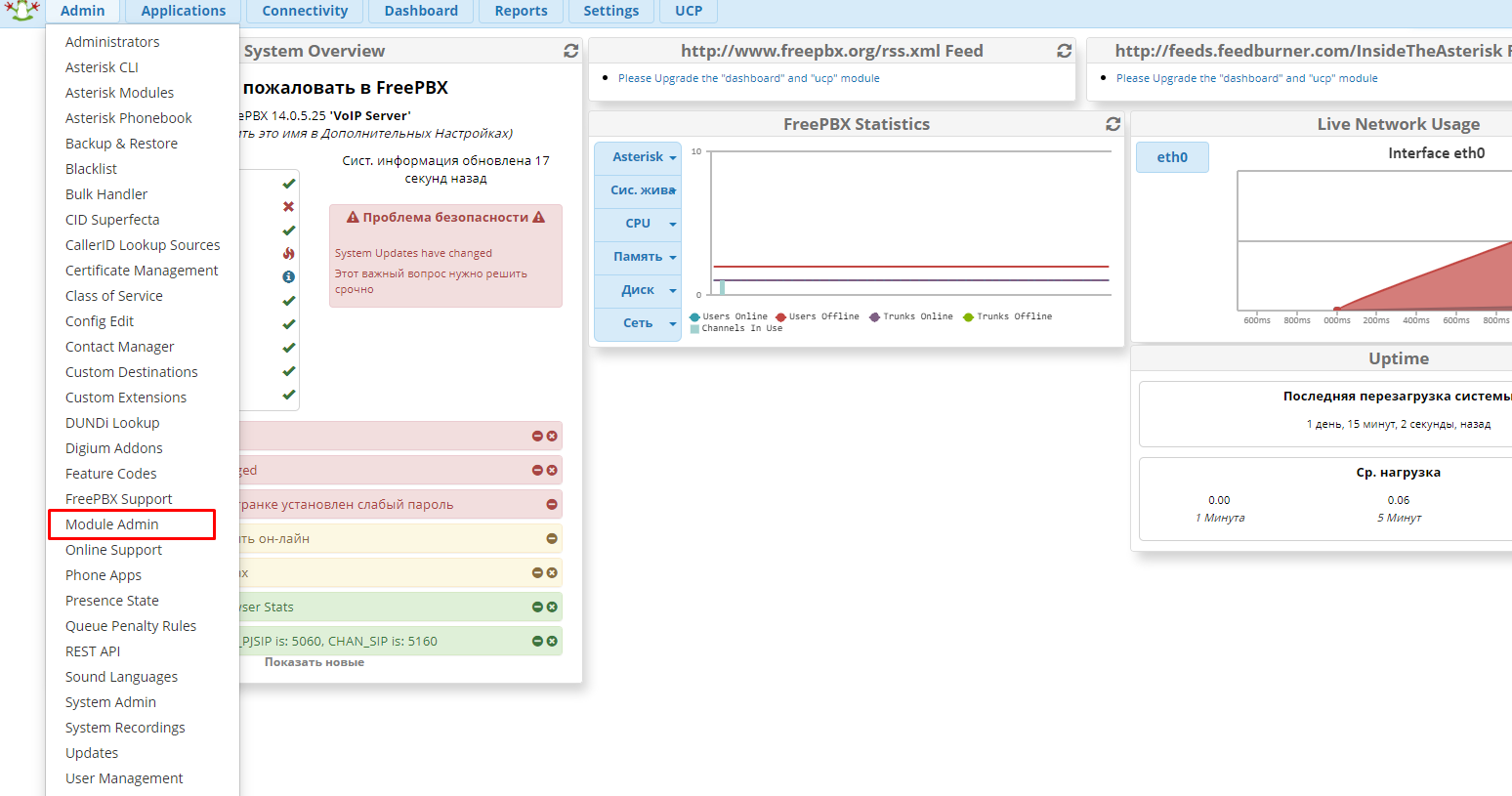This screenshot has height=796, width=1512.
Task: Click the fire status icon
Action: coord(288,253)
